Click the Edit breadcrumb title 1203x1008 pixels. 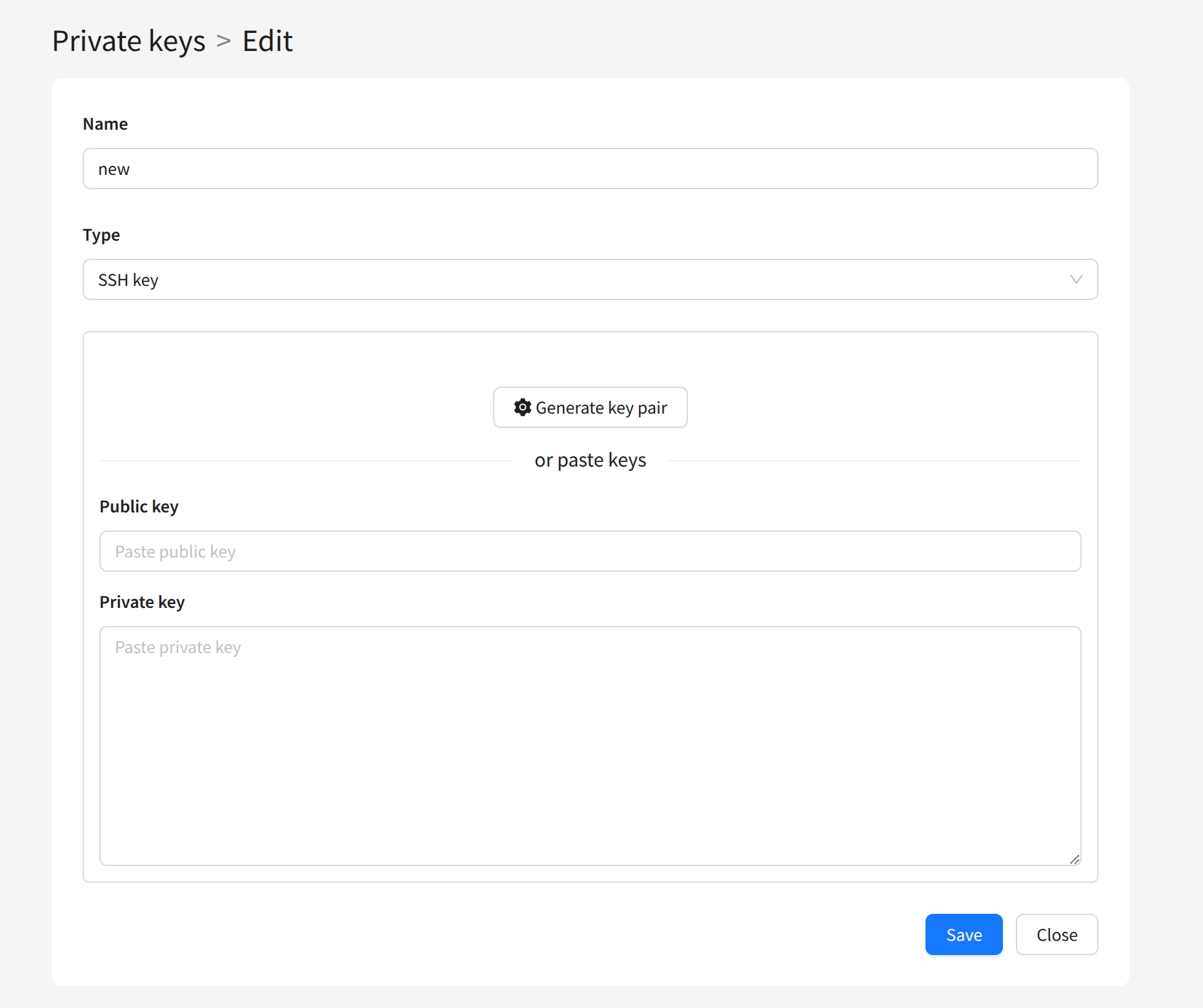coord(267,41)
